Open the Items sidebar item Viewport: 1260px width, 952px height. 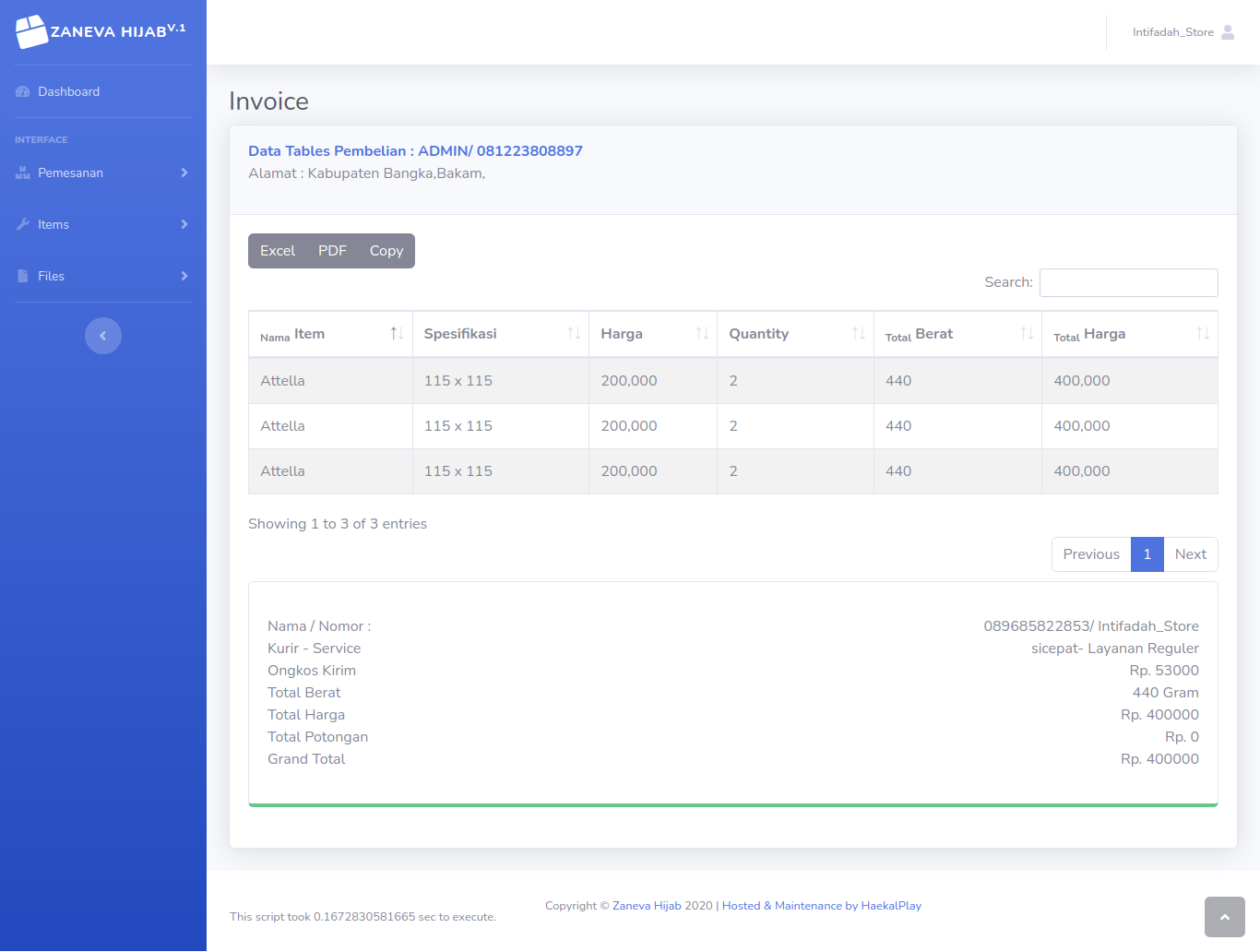[x=103, y=224]
